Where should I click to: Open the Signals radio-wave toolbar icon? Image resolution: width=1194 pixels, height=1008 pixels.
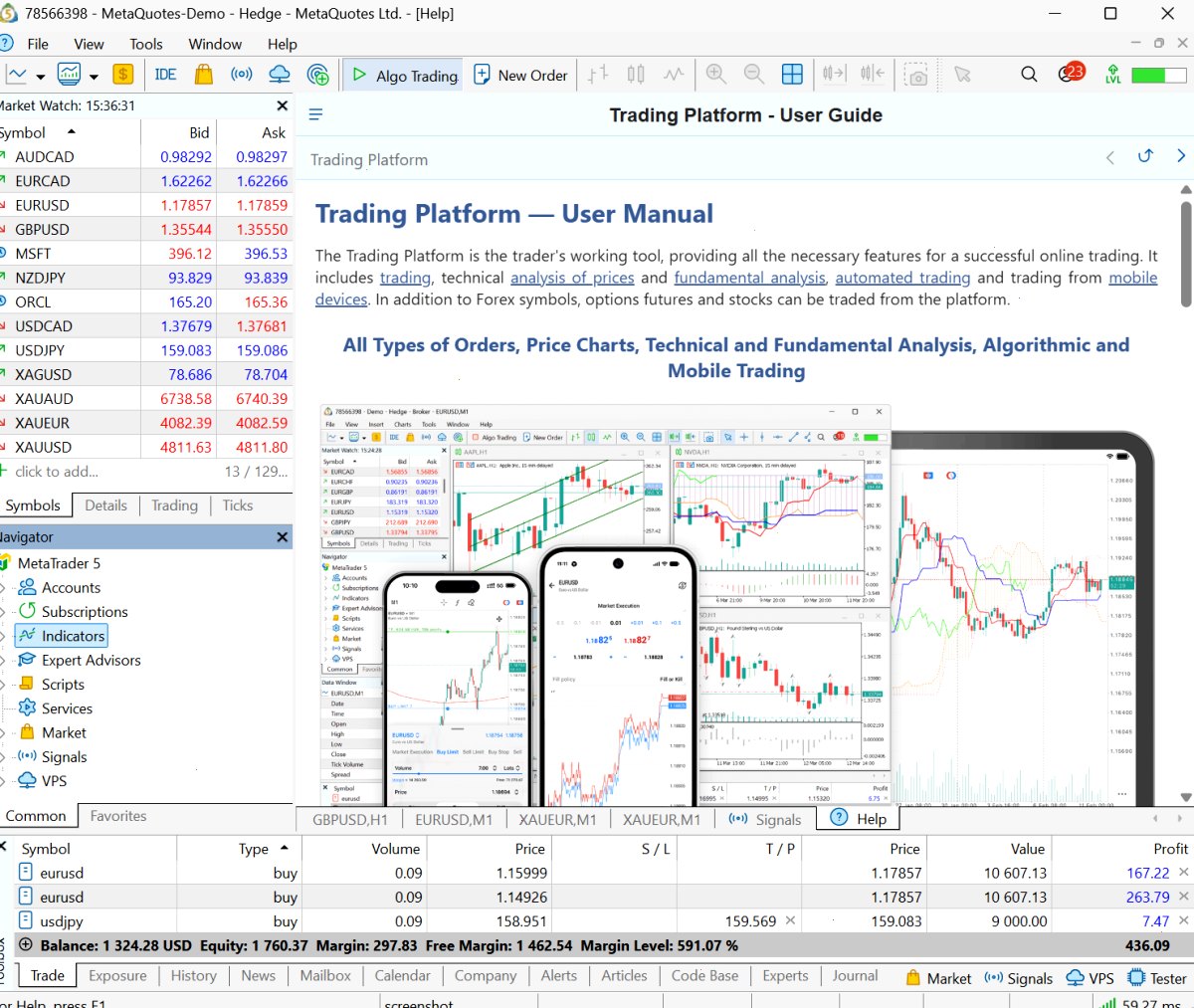pyautogui.click(x=241, y=75)
